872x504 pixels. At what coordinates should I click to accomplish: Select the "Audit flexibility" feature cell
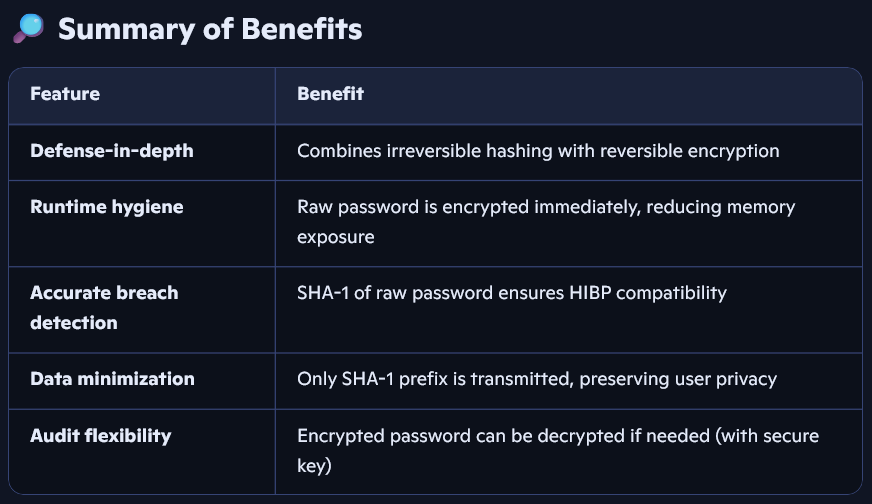click(101, 435)
